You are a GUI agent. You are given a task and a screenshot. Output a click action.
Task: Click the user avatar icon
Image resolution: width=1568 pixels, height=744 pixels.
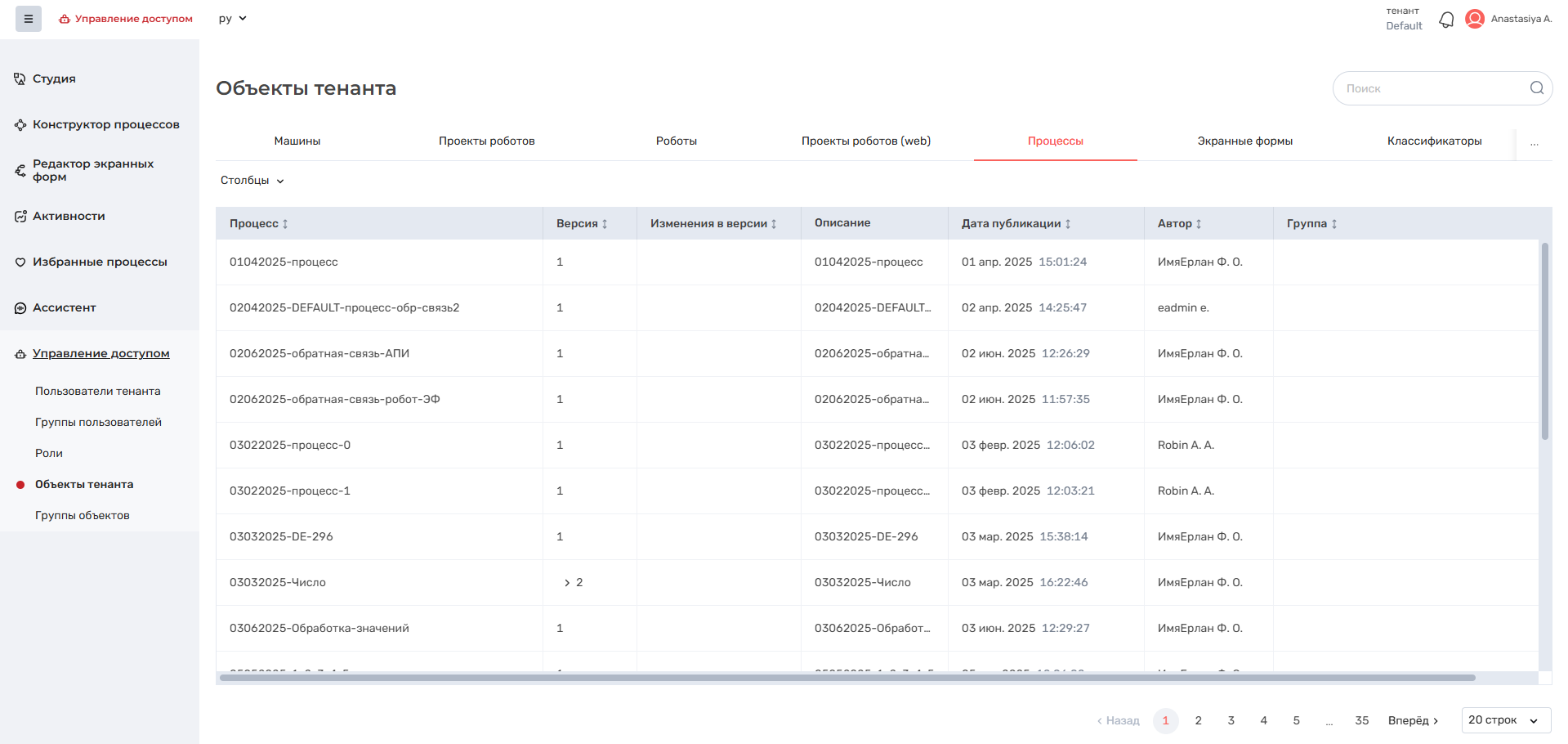[x=1475, y=19]
